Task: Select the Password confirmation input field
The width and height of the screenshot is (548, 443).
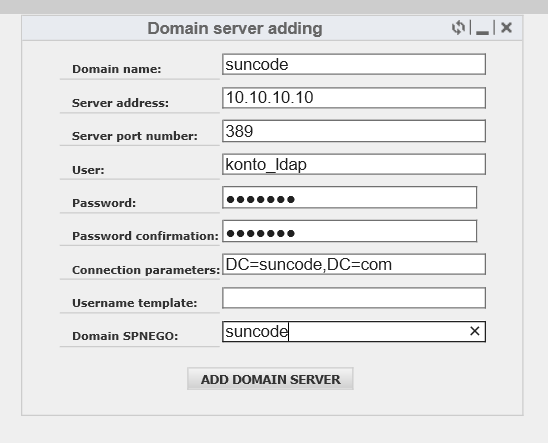Action: click(349, 231)
